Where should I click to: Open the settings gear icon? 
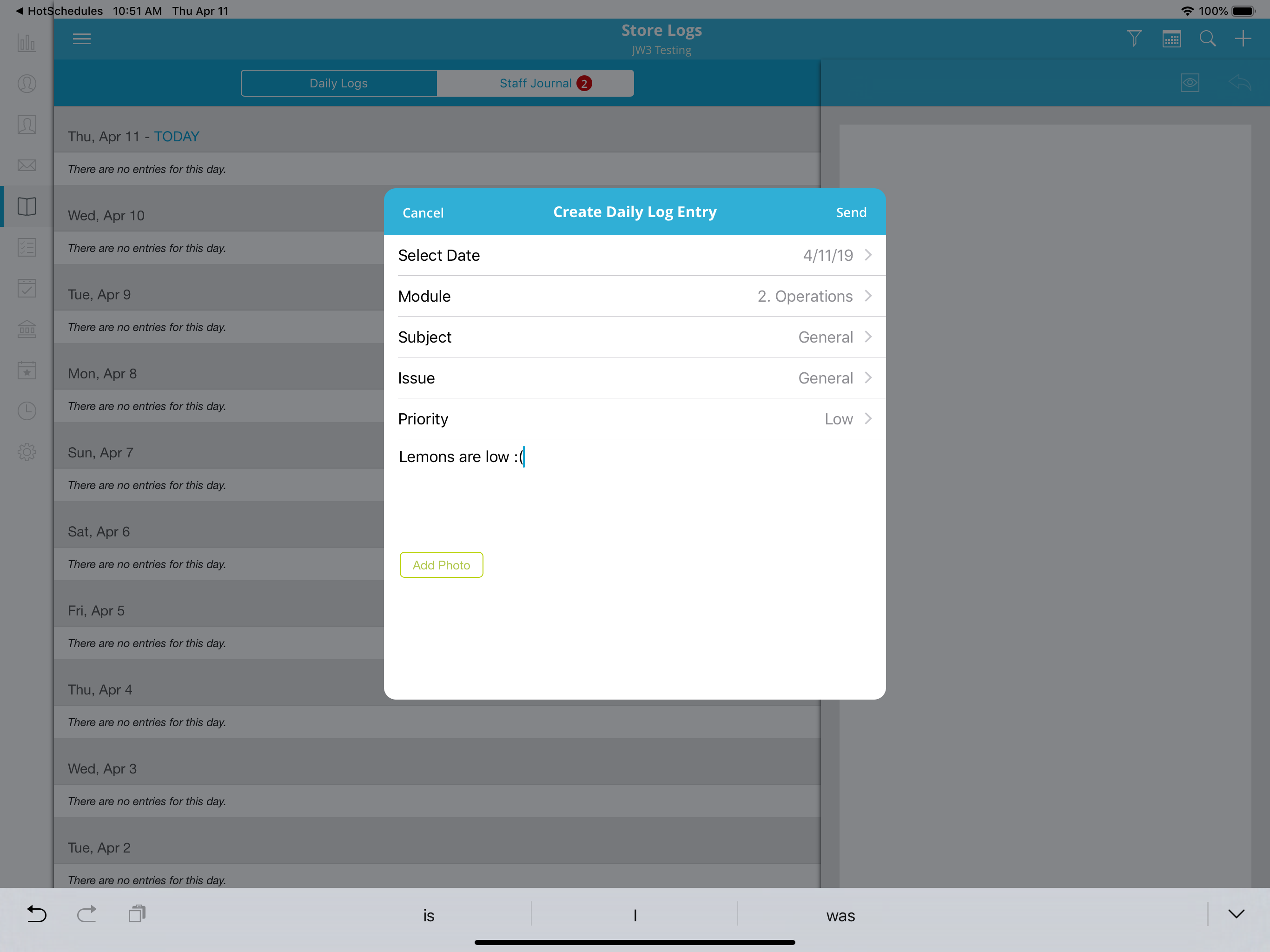click(26, 452)
